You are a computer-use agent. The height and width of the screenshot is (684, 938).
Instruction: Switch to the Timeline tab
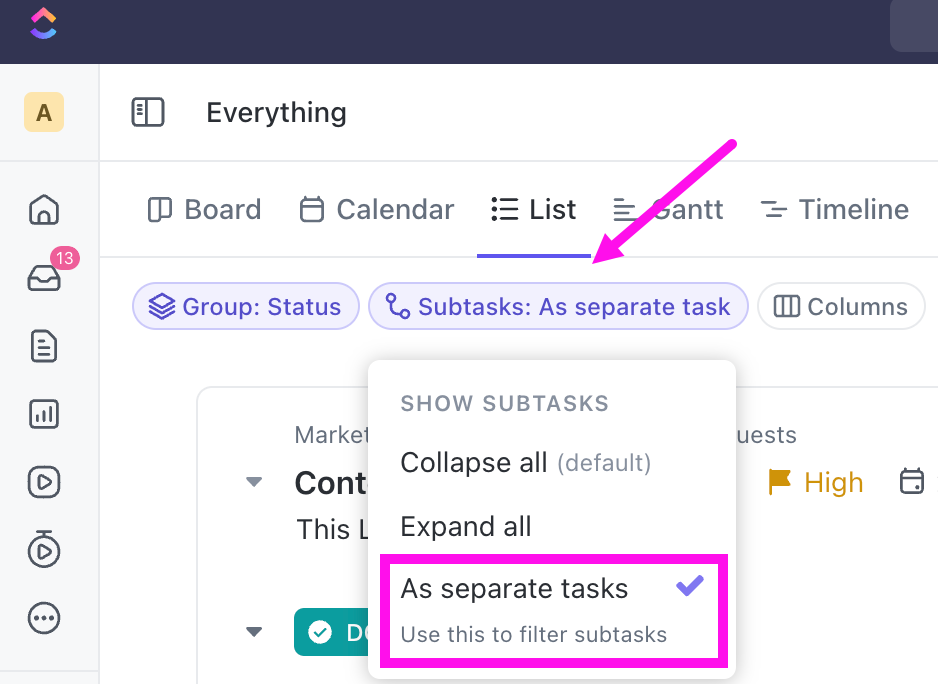pos(834,210)
